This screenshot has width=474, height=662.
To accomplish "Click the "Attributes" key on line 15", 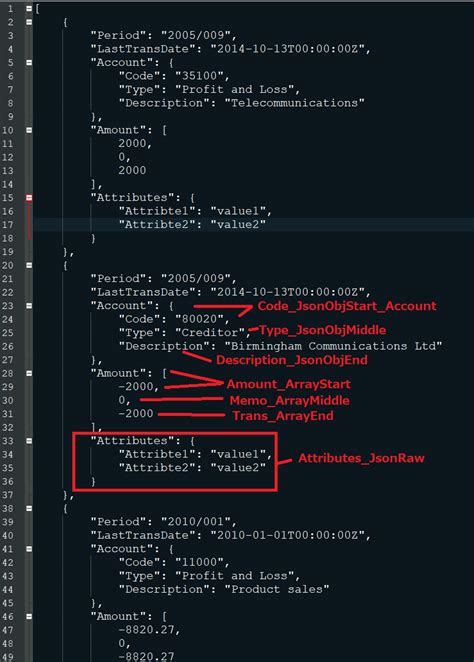I will point(133,197).
